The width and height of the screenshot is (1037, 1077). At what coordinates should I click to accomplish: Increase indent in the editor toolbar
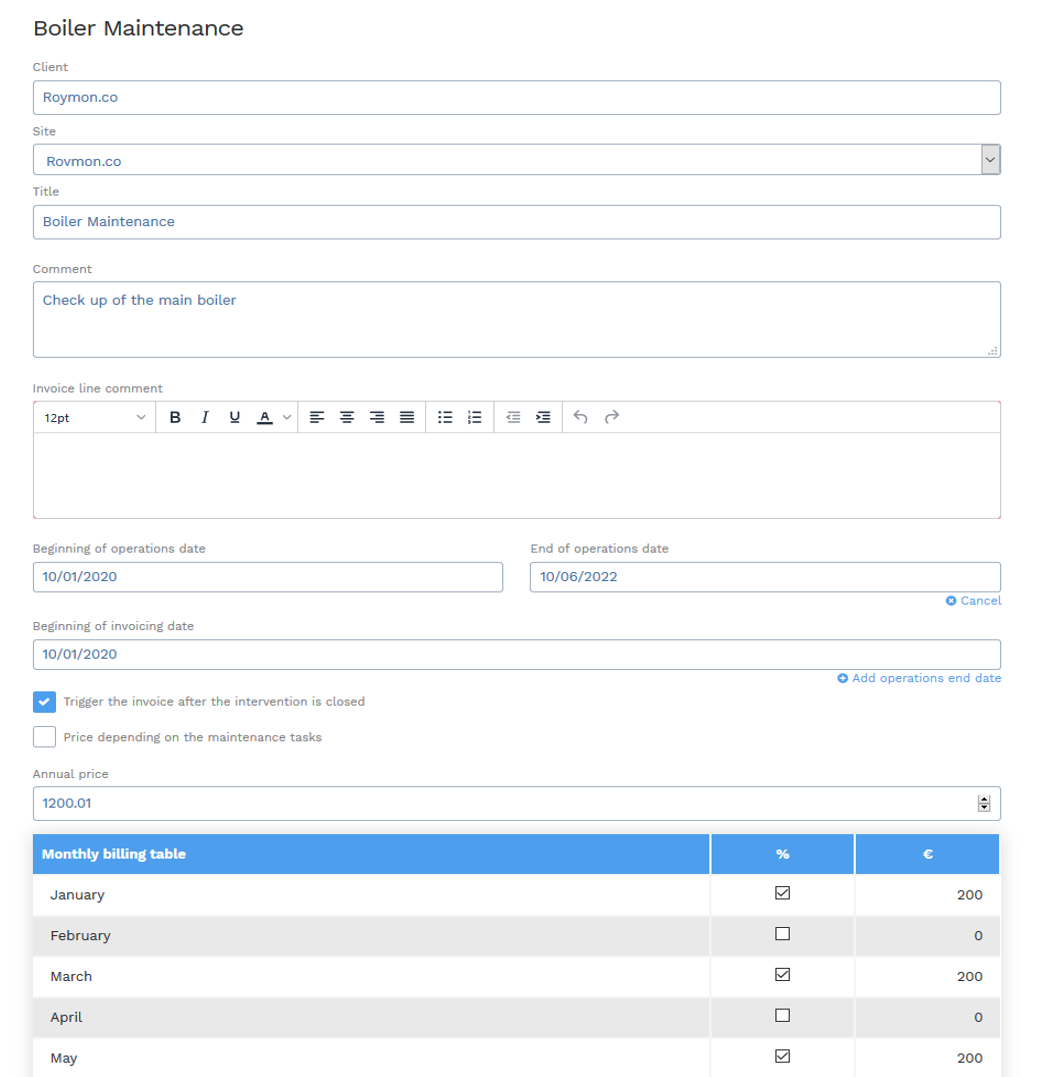pyautogui.click(x=543, y=417)
